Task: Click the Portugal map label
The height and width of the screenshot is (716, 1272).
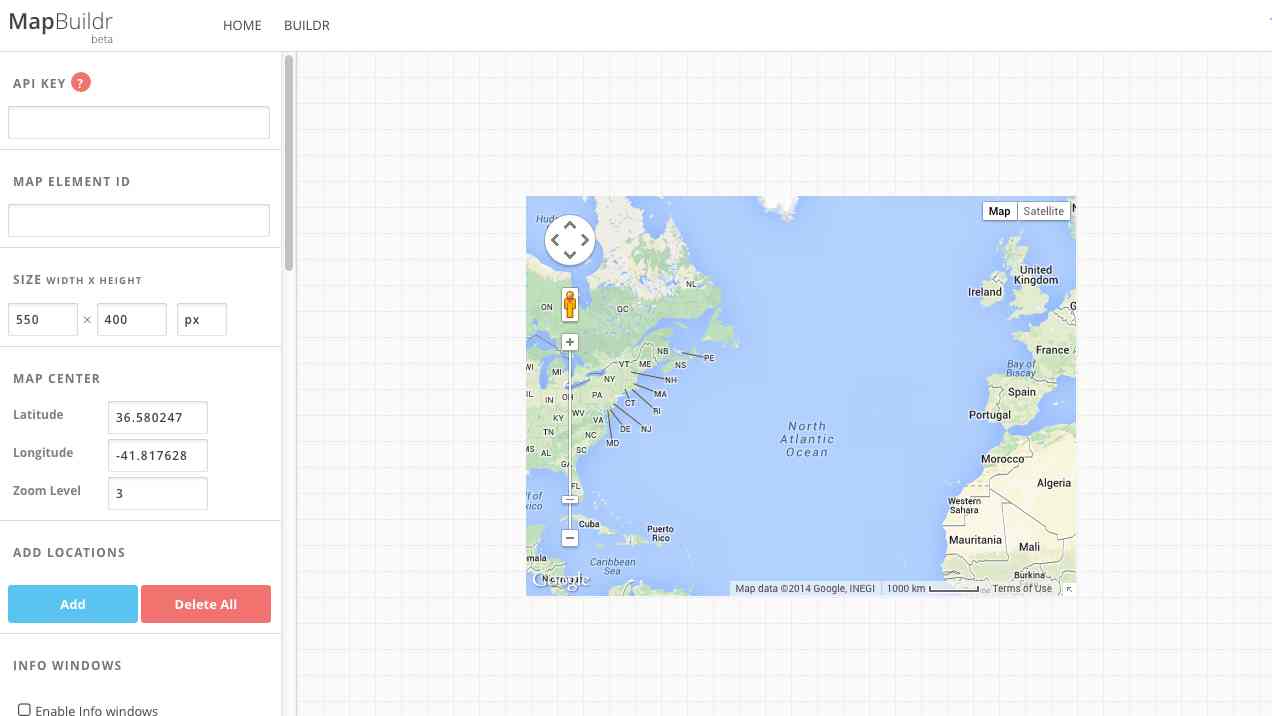Action: click(990, 415)
